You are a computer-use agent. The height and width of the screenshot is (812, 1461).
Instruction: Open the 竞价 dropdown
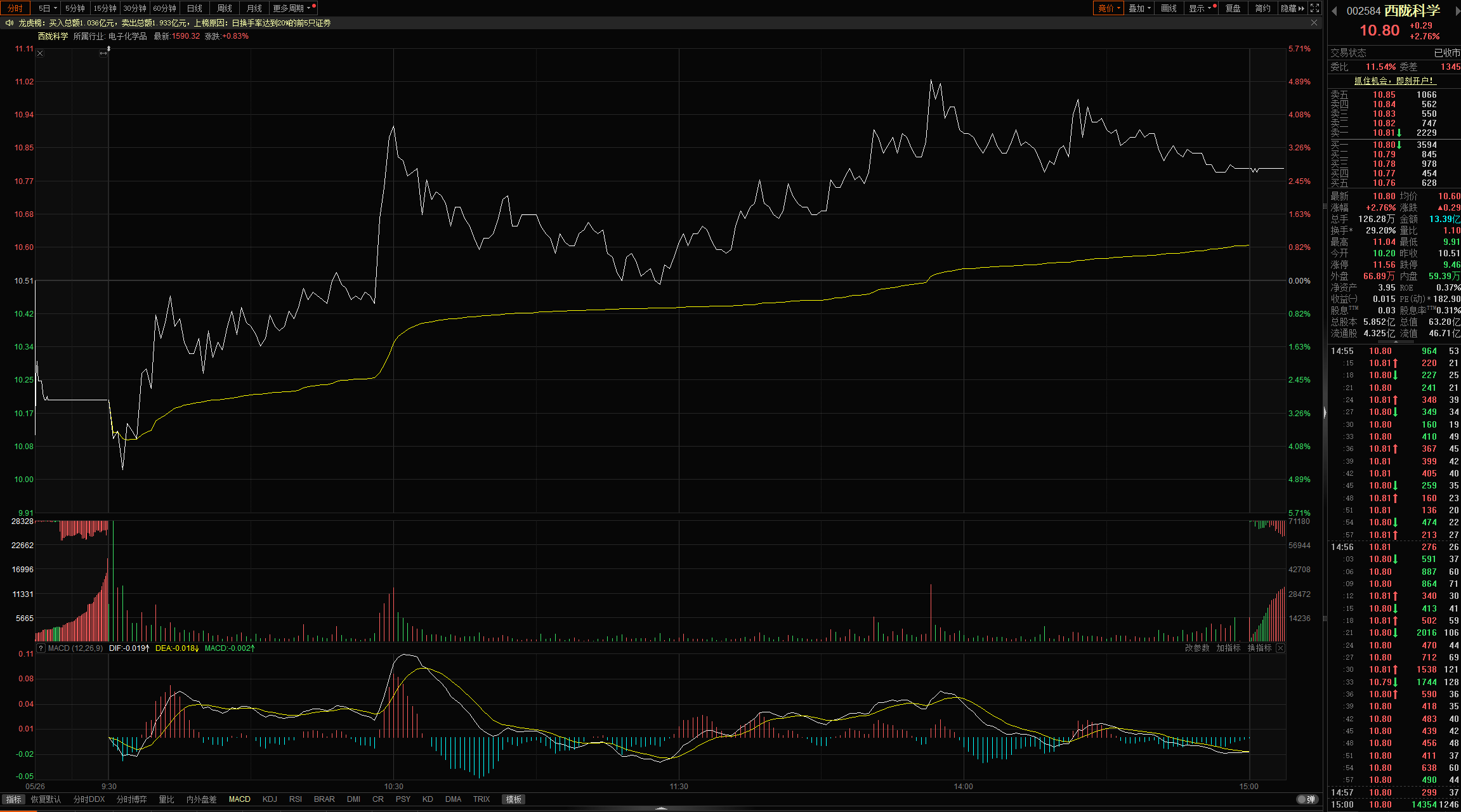[1109, 8]
